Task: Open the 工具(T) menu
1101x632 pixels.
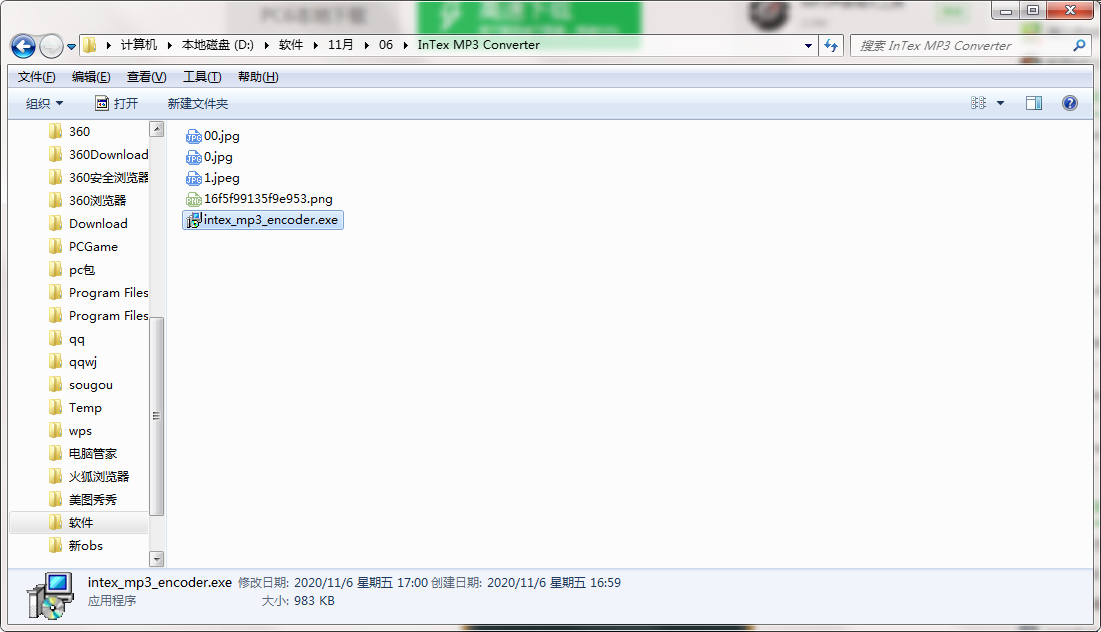Action: pos(202,77)
